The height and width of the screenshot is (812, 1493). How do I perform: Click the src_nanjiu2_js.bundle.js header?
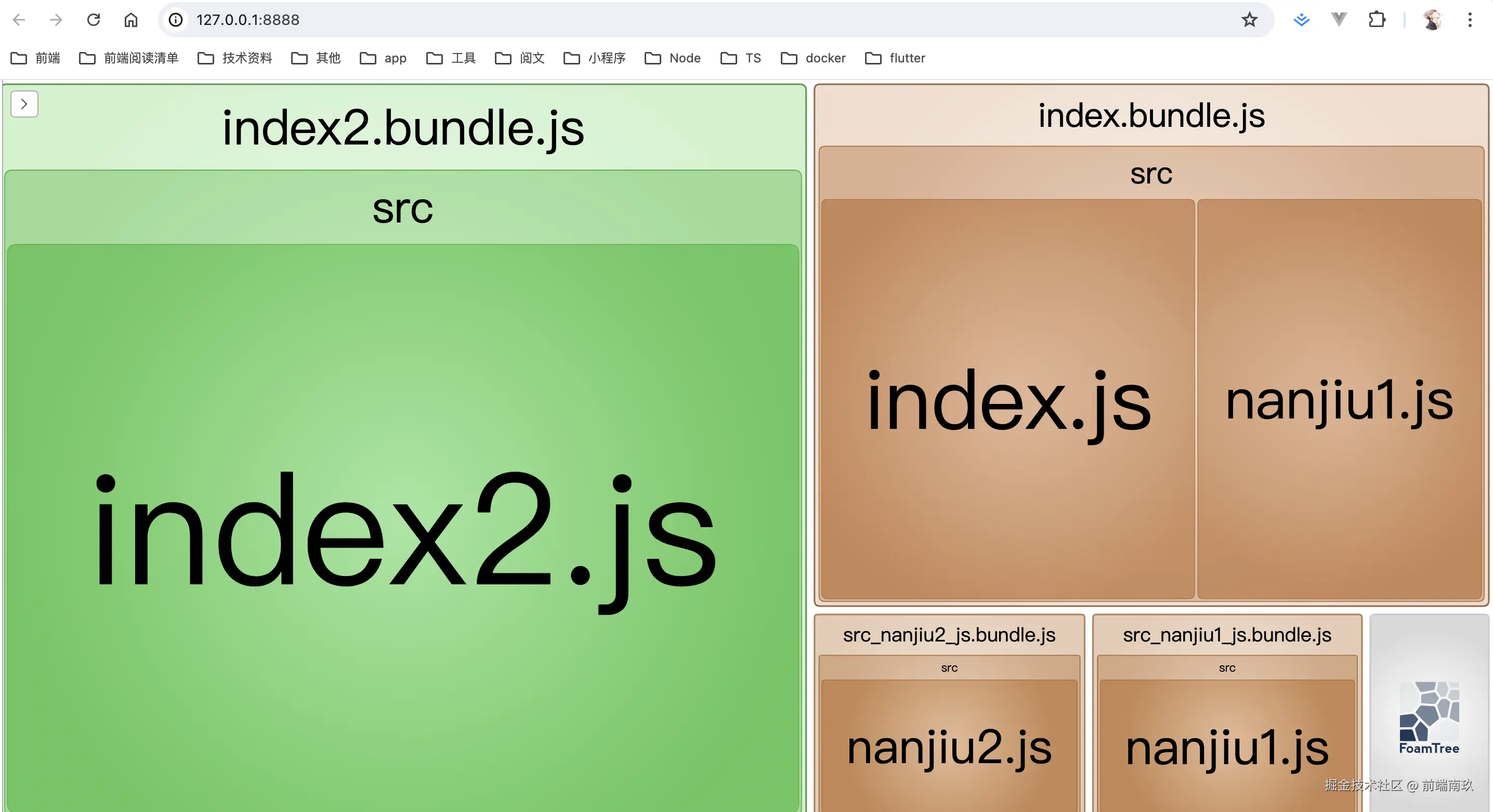click(x=949, y=635)
